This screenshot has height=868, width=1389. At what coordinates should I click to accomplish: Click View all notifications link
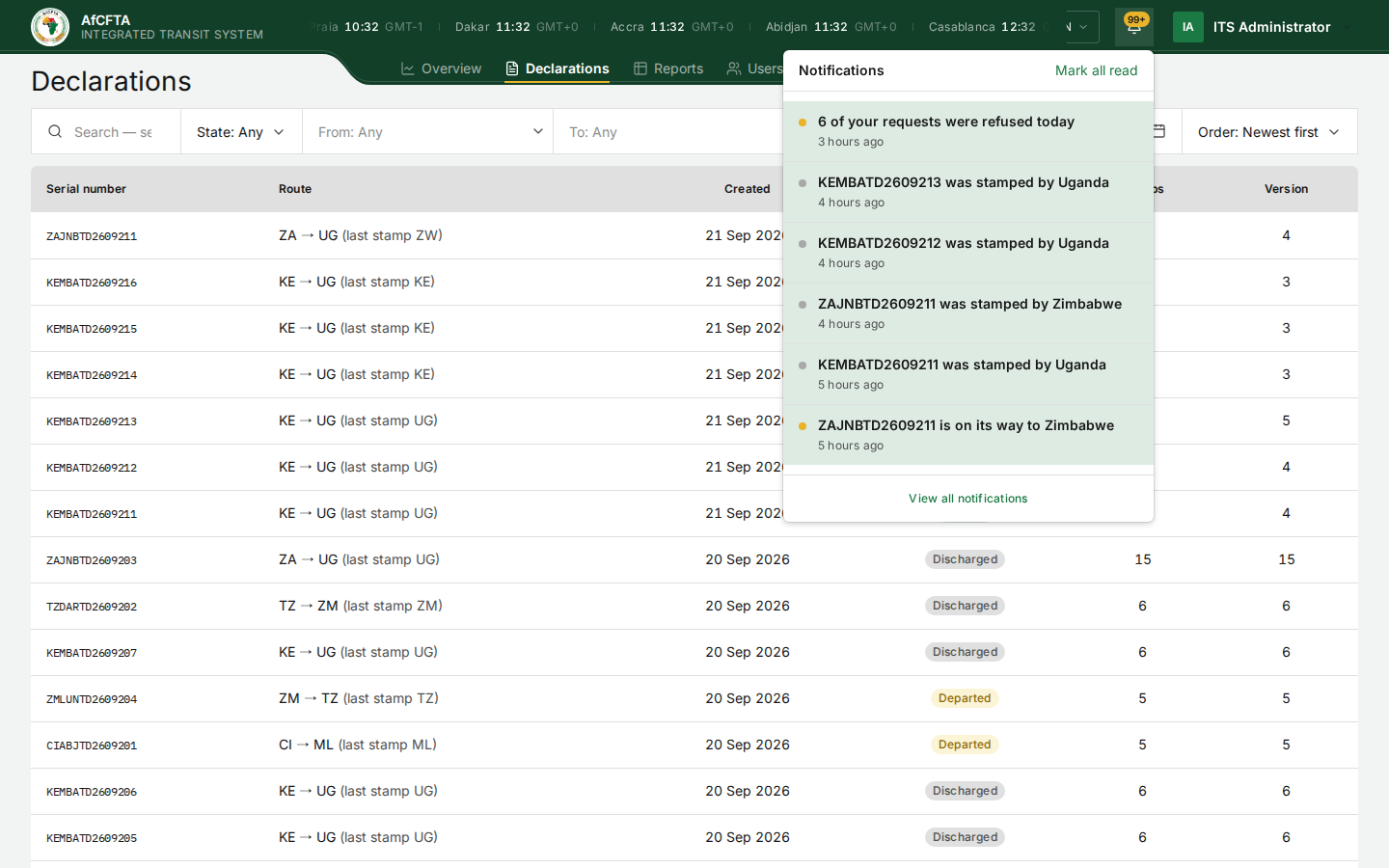tap(967, 499)
